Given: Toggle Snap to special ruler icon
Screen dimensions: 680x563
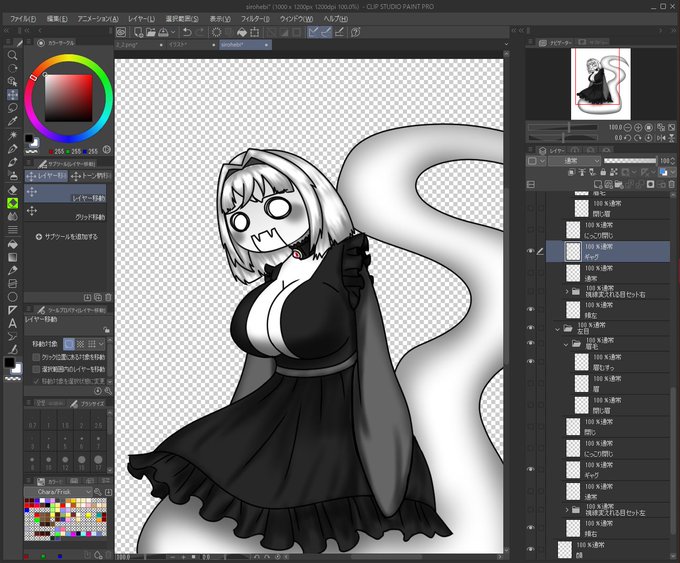Looking at the screenshot, I should pyautogui.click(x=327, y=32).
